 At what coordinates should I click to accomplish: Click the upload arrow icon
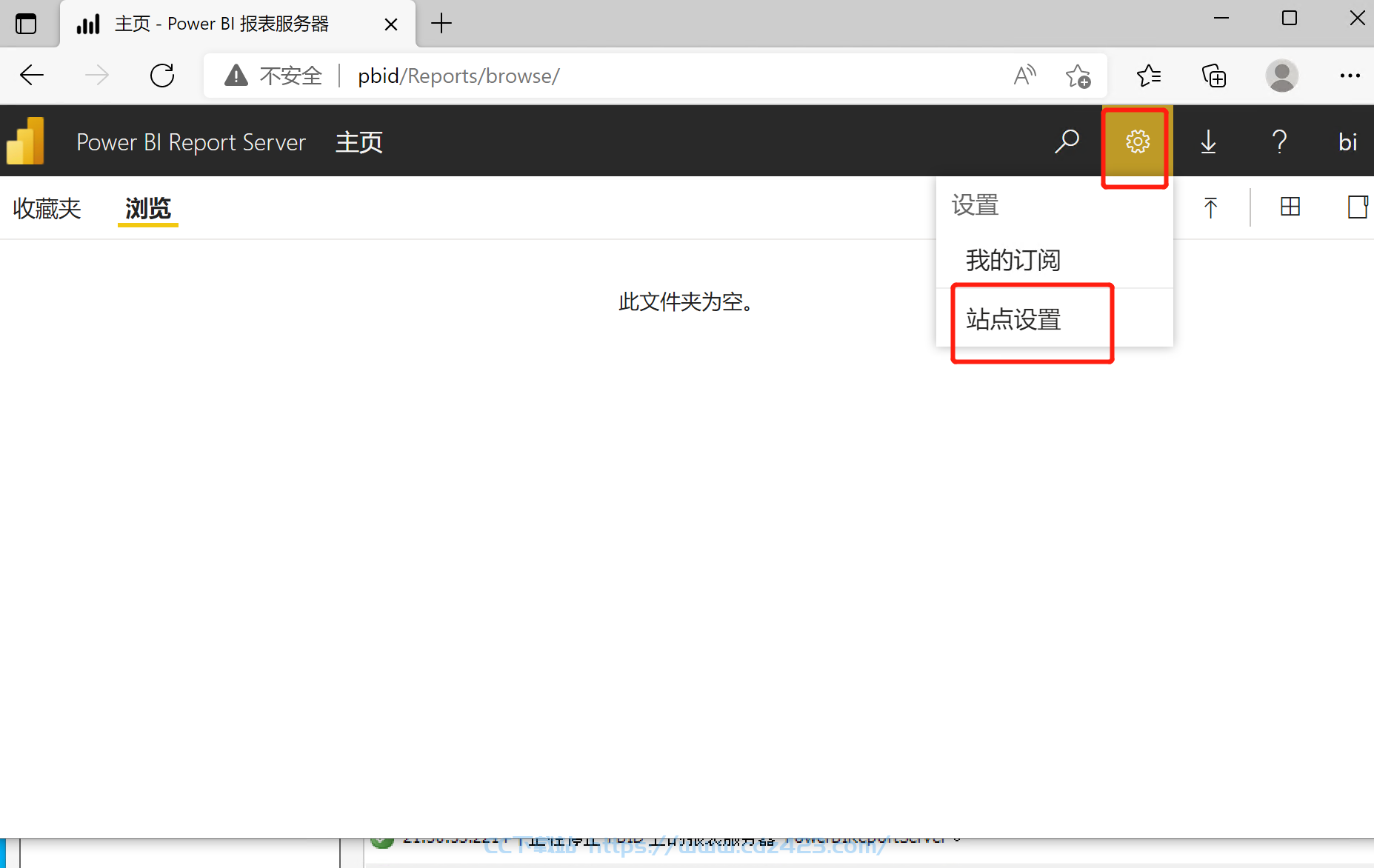1210,207
